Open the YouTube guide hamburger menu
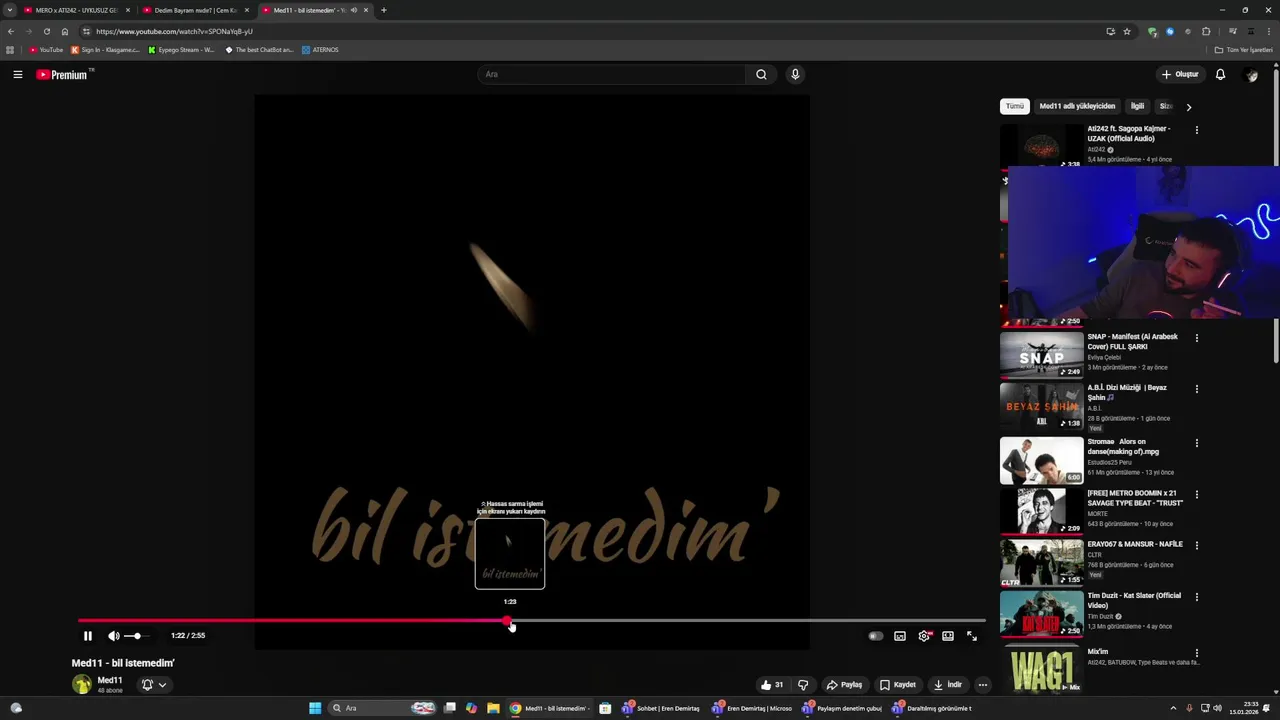 point(17,74)
